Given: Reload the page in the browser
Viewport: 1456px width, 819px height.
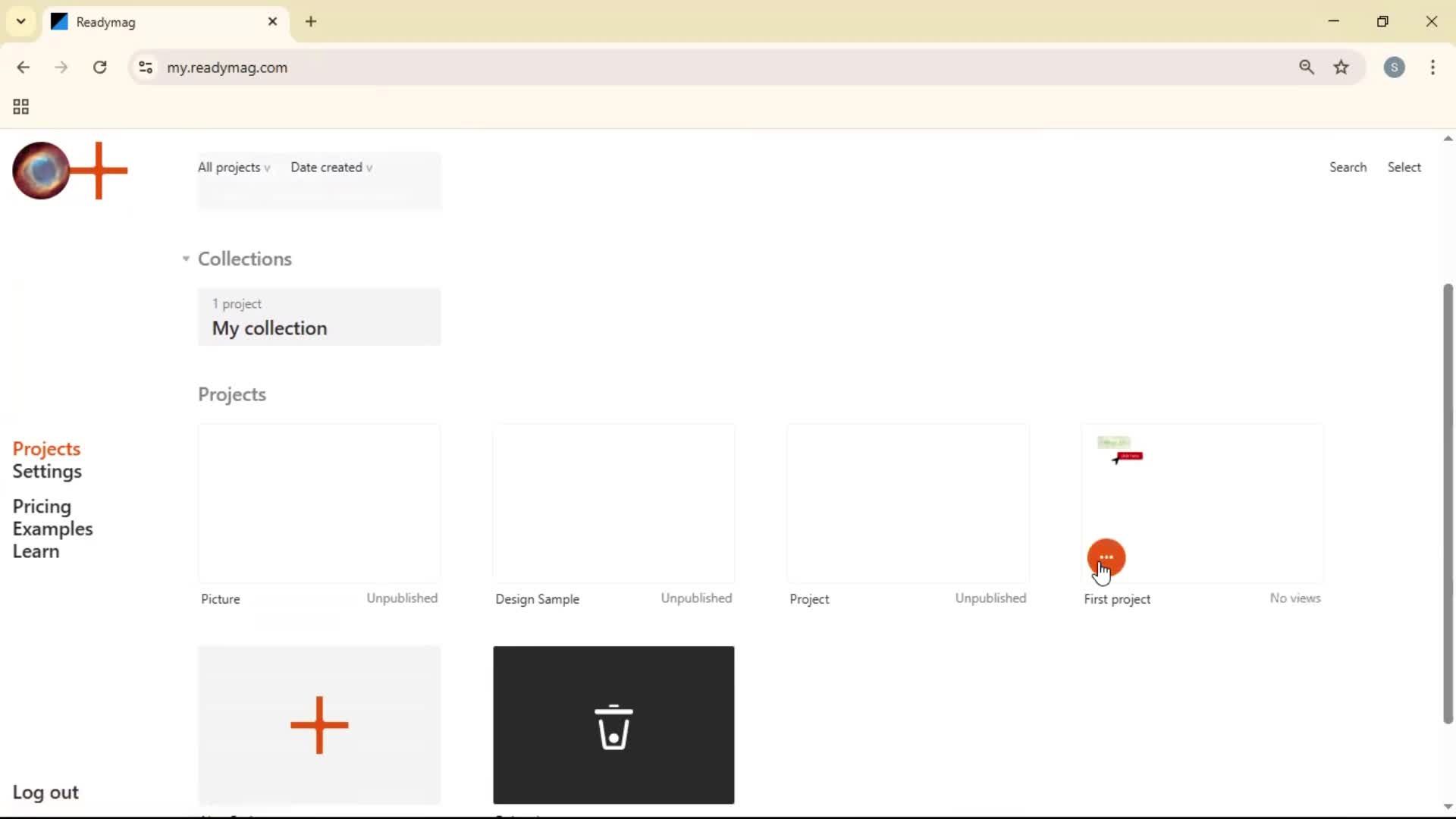Looking at the screenshot, I should [x=99, y=67].
